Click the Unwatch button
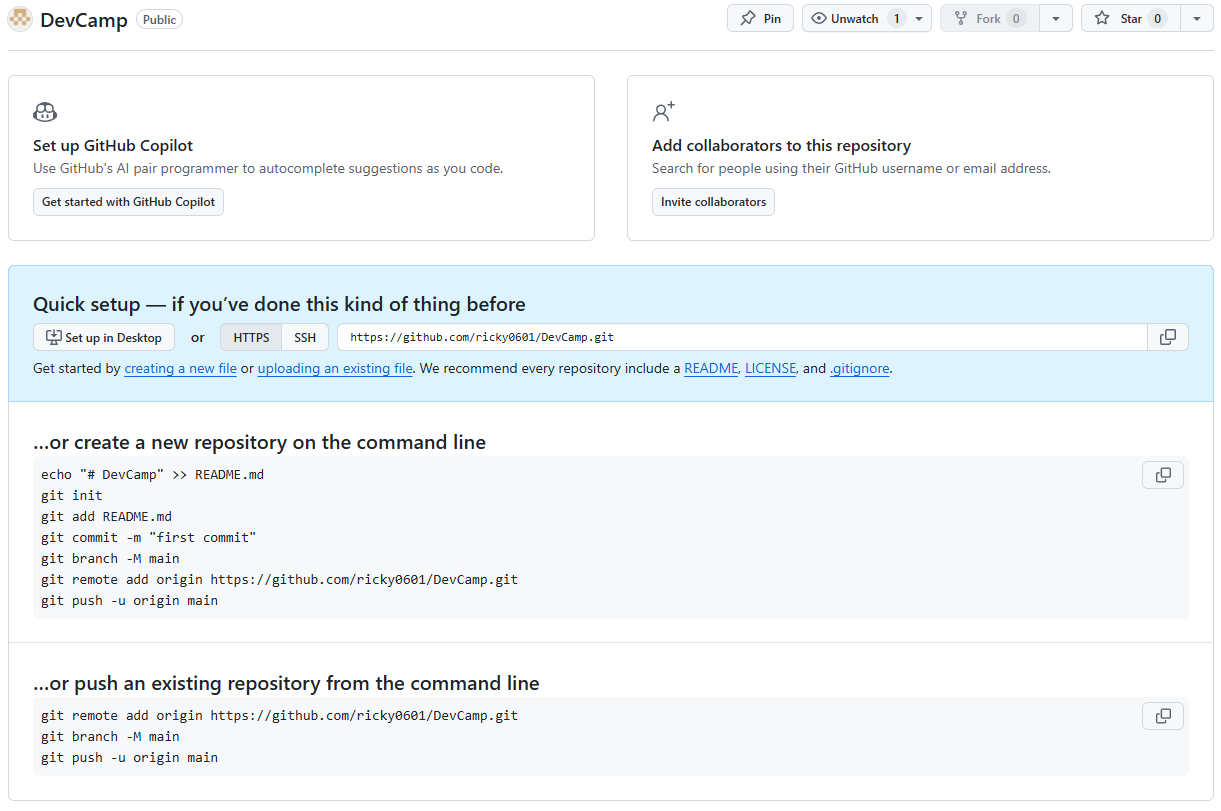This screenshot has height=811, width=1221. tap(854, 18)
